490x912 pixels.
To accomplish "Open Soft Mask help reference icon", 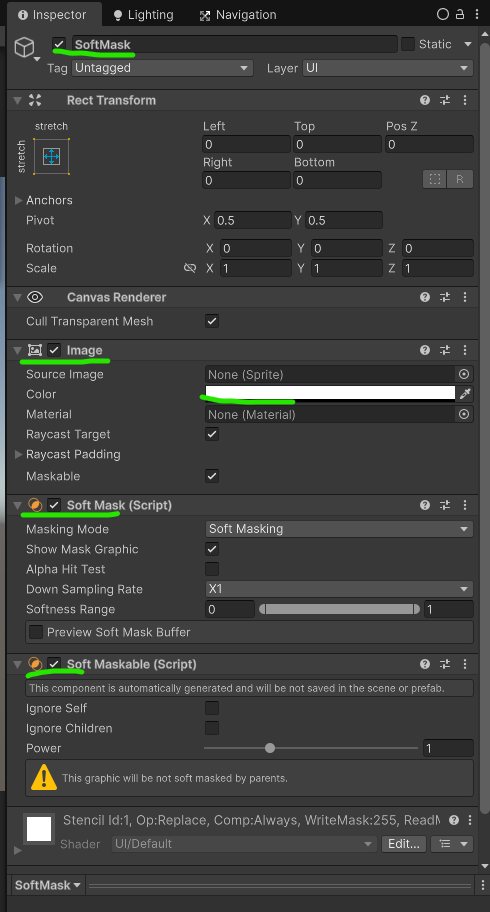I will click(x=425, y=505).
